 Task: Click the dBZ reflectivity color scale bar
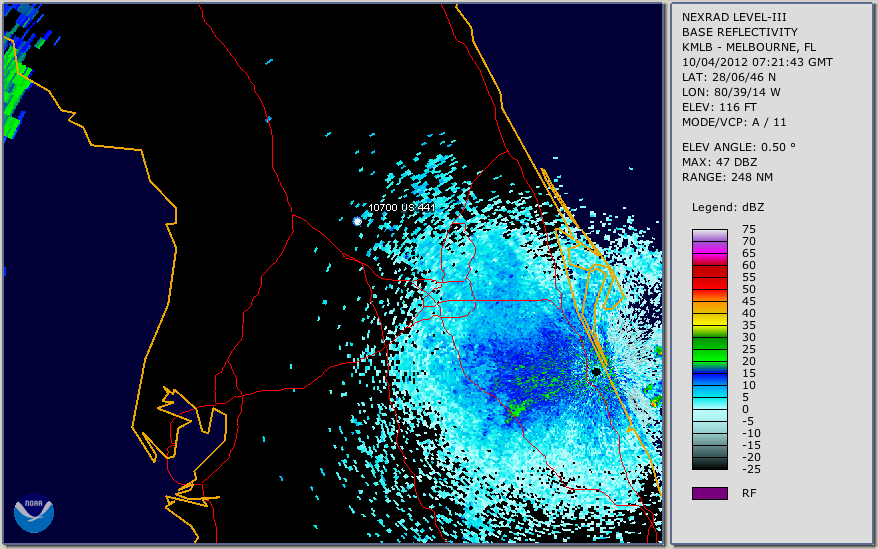[709, 349]
